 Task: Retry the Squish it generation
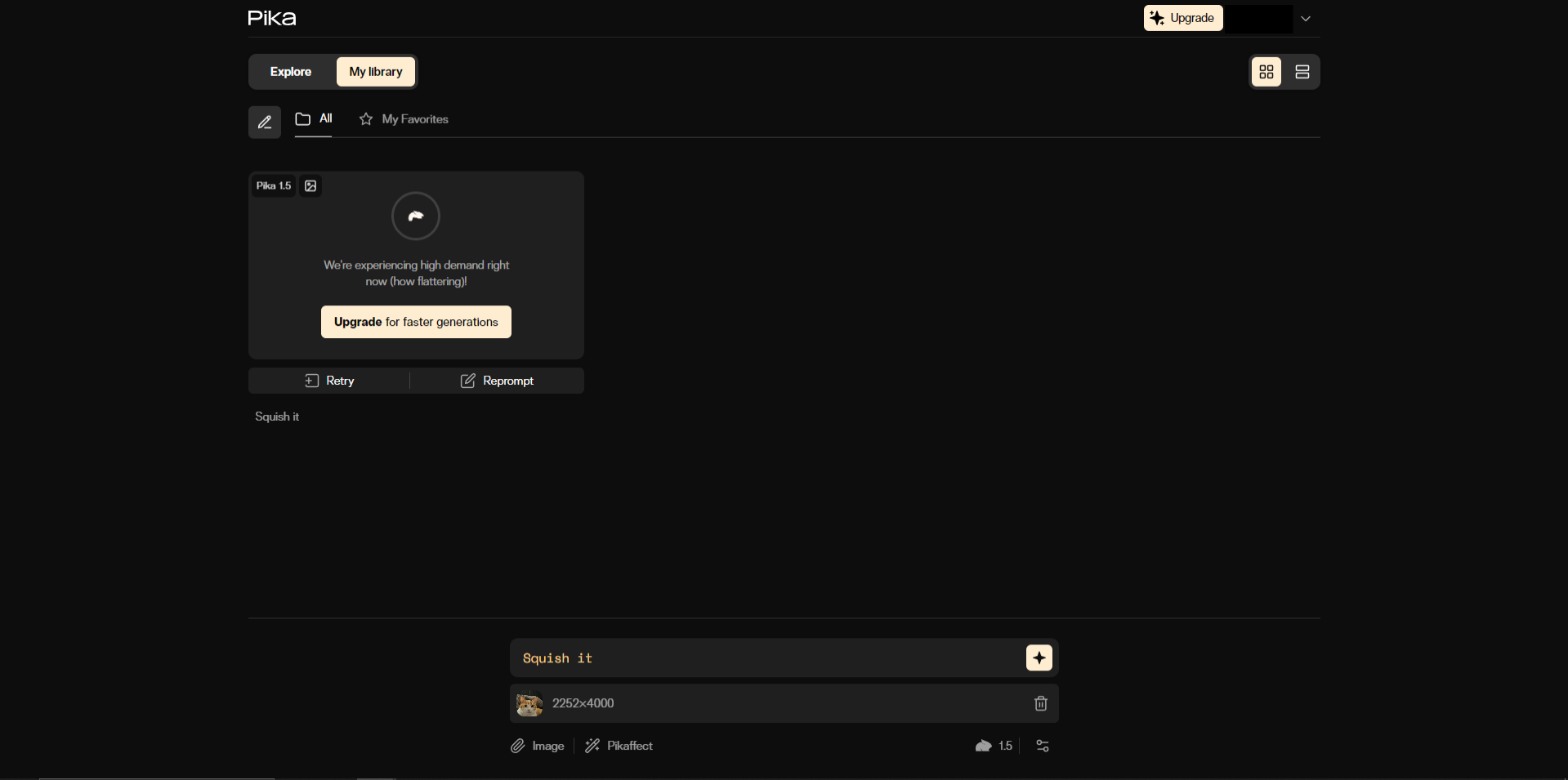329,381
